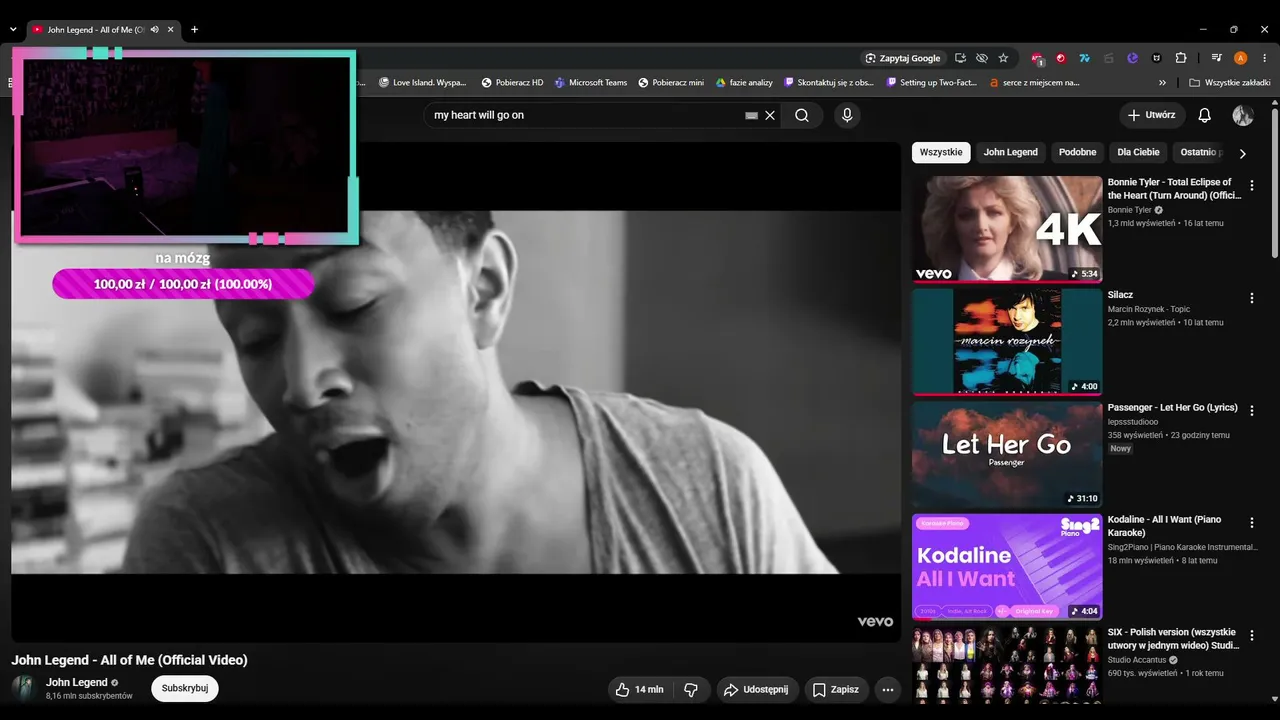Open the Silacz Marcin Rozynek thumbnail
This screenshot has height=720, width=1280.
(x=1007, y=341)
